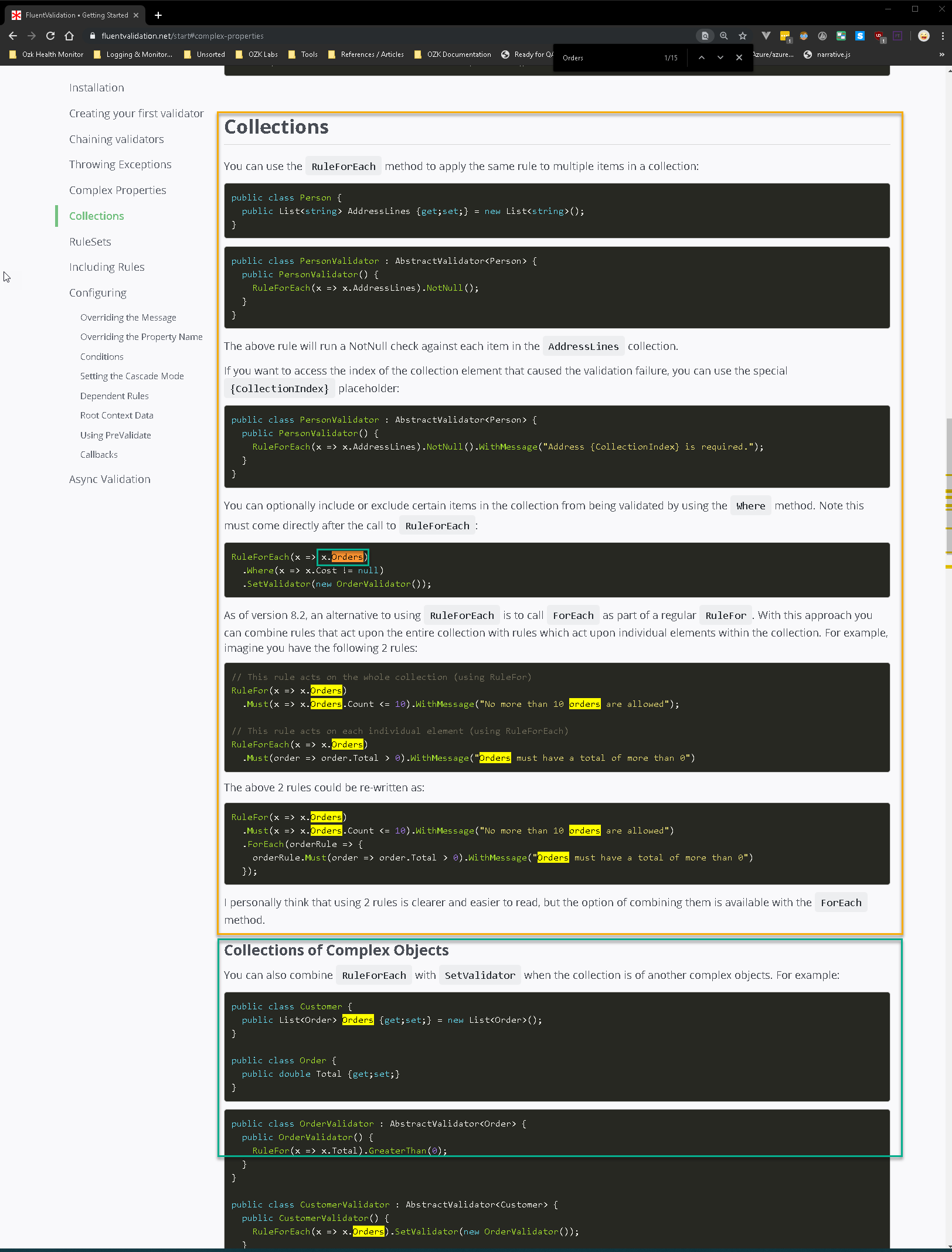Open the References / Articles bookmarks folder
The image size is (952, 1252).
click(x=366, y=55)
